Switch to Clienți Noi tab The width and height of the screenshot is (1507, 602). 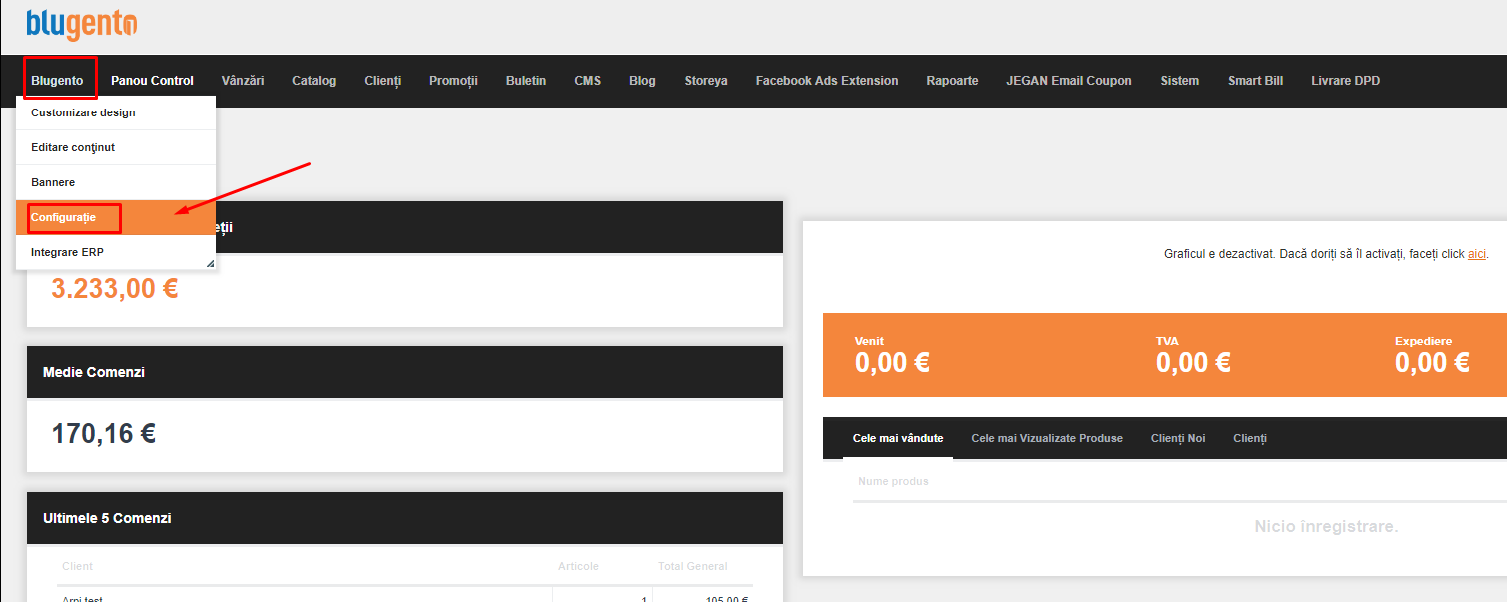(1178, 438)
